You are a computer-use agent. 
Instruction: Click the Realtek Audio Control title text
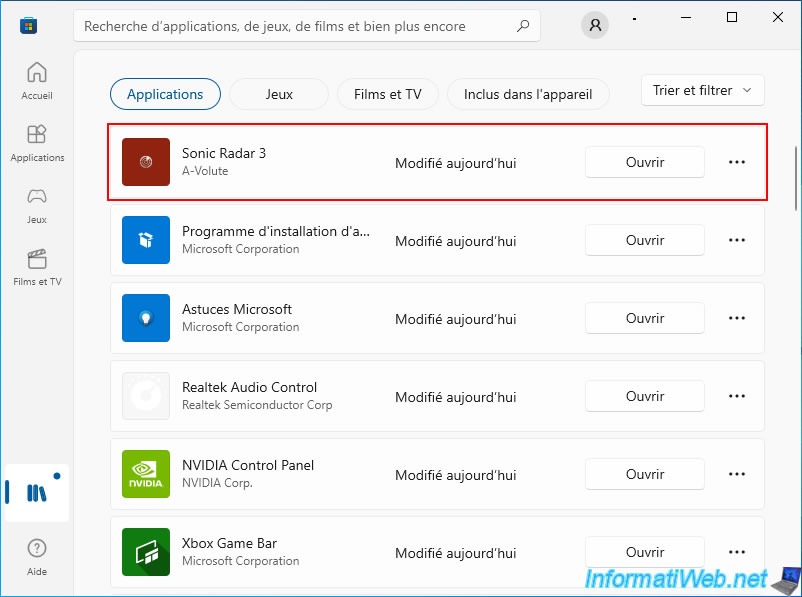[x=250, y=387]
